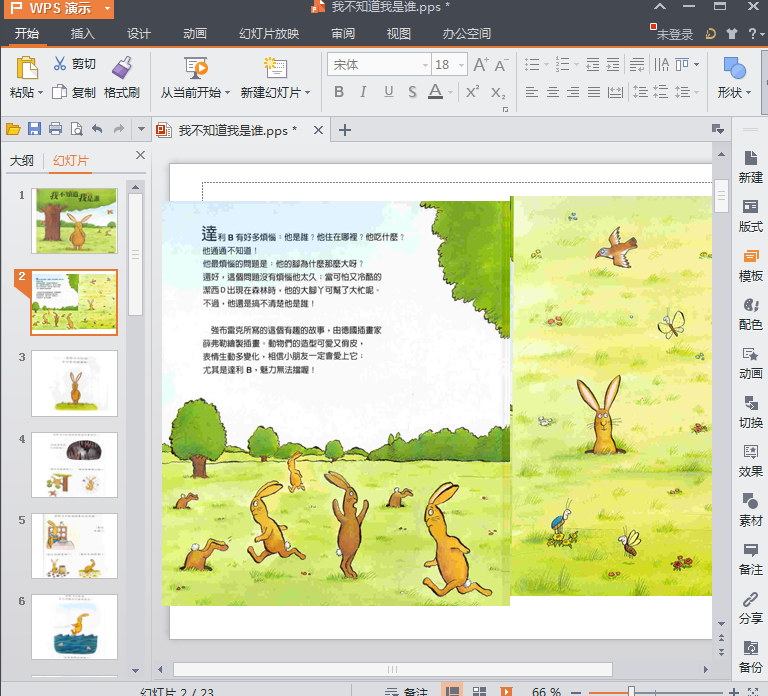Click the Cut (剪切) scissors icon
Screen dimensions: 768x696
[59, 65]
